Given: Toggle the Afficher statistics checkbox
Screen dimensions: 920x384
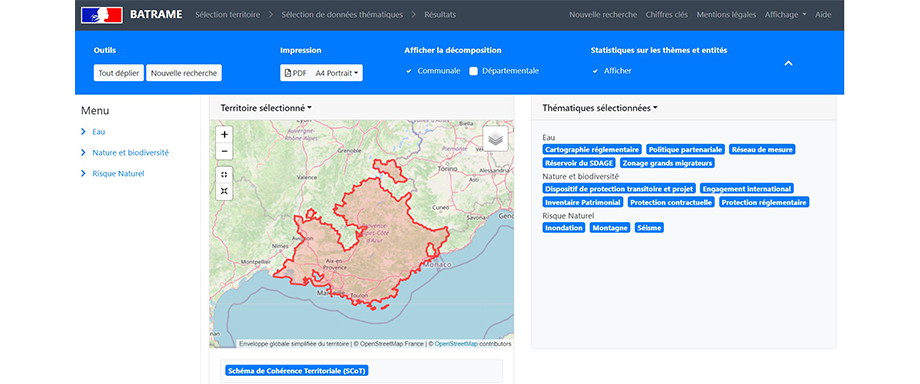Looking at the screenshot, I should click(x=596, y=71).
